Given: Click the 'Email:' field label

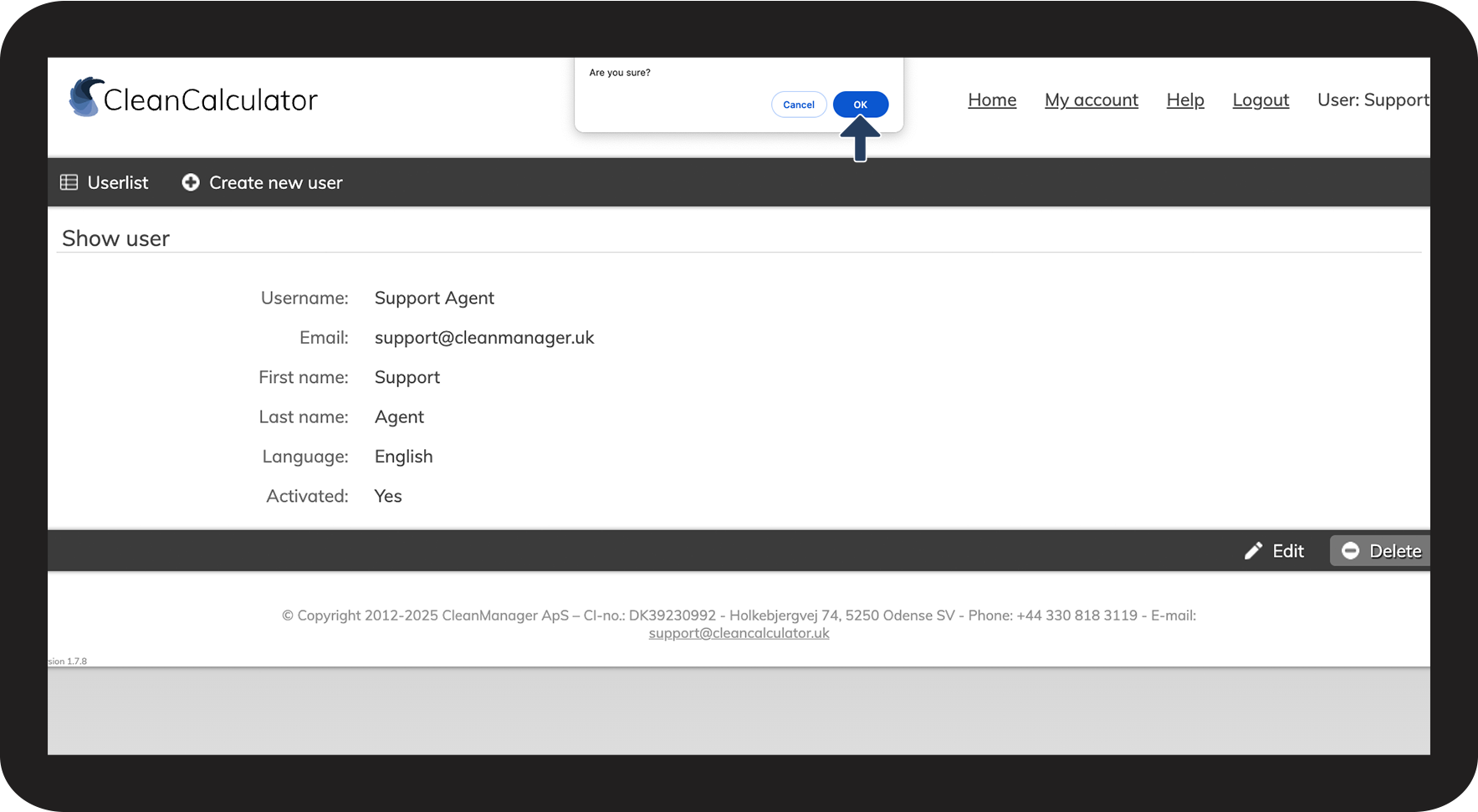Looking at the screenshot, I should (x=324, y=338).
